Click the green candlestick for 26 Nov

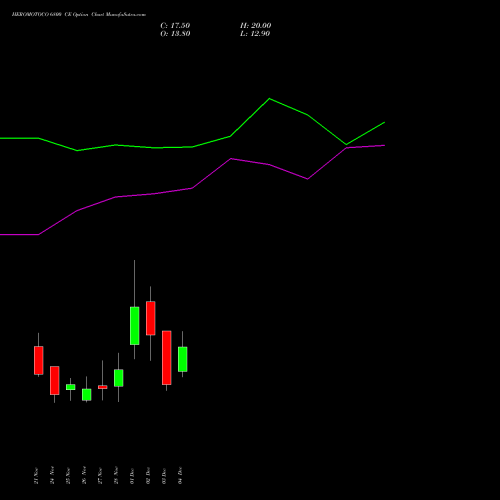pos(87,395)
